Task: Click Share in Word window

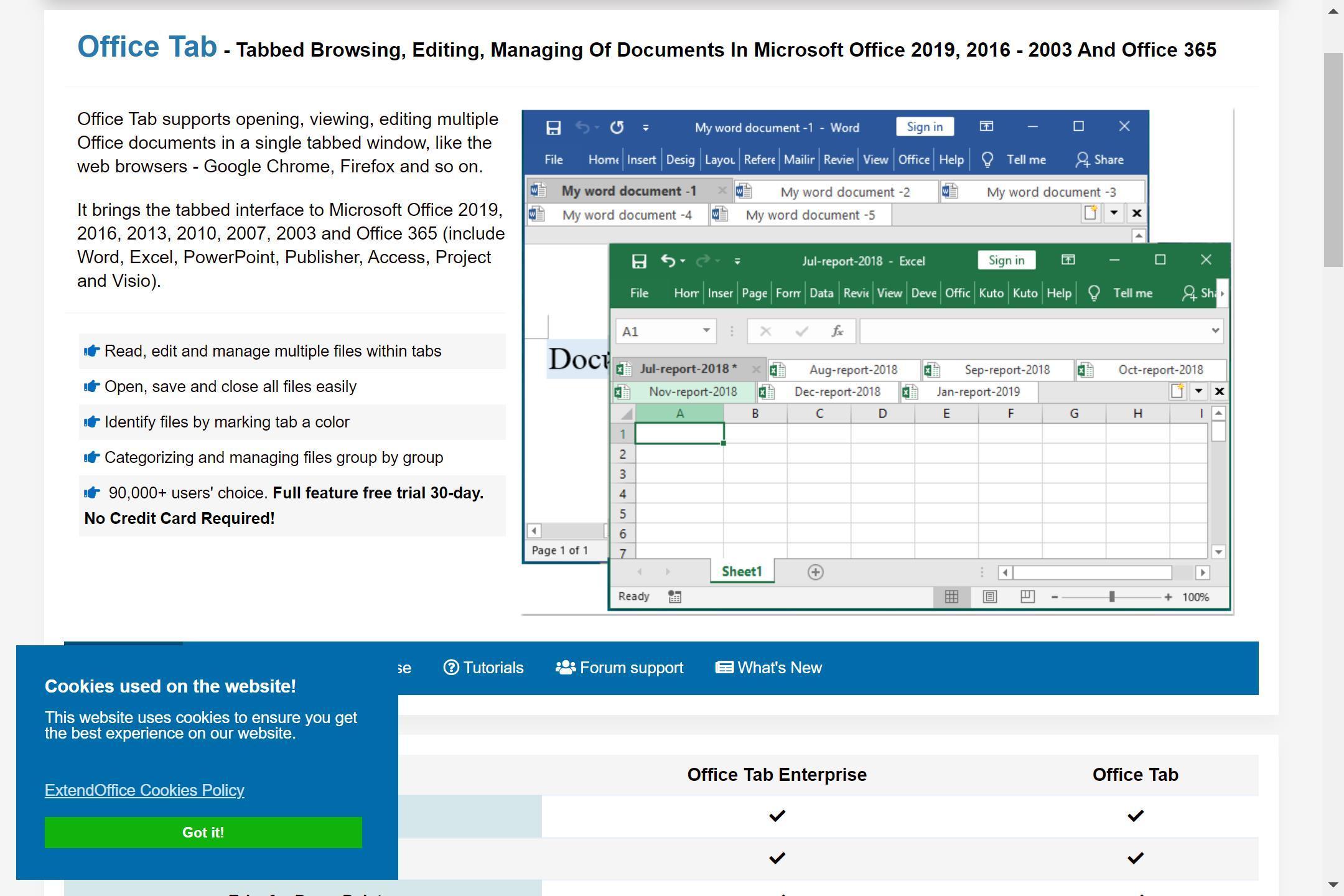Action: coord(1099,160)
